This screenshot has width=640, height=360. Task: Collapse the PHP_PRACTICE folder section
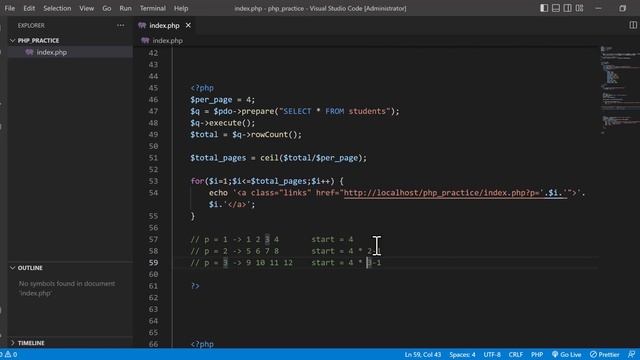(x=38, y=40)
